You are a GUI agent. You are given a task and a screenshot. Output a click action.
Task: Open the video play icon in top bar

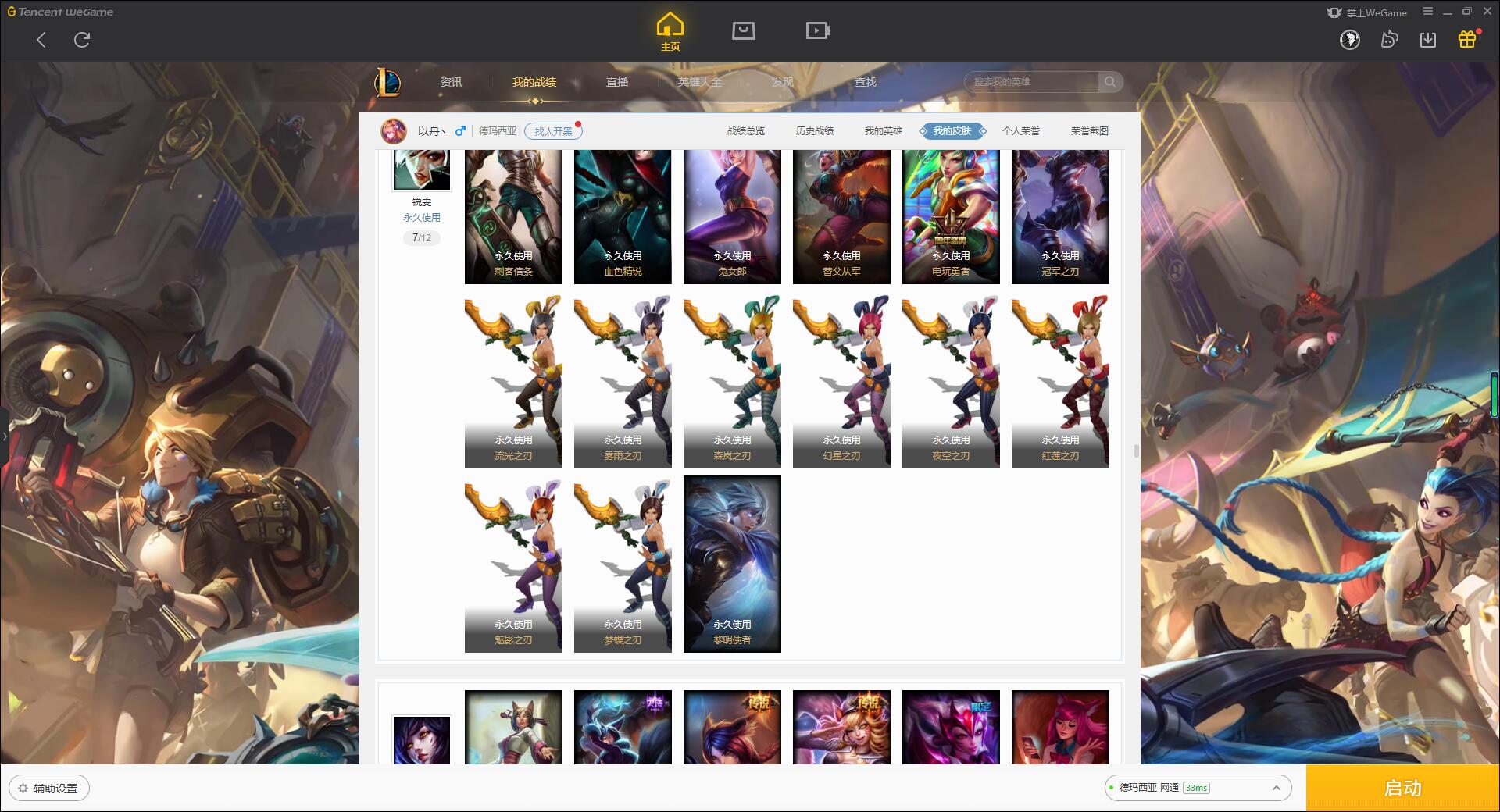[x=818, y=30]
